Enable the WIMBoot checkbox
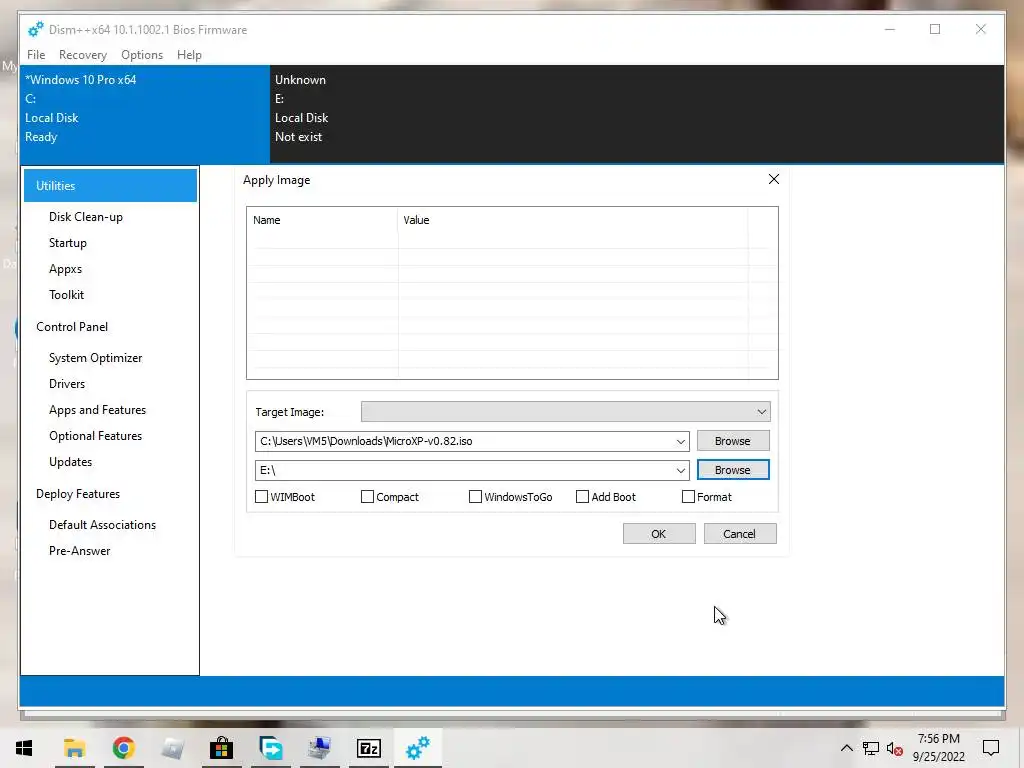 click(261, 497)
